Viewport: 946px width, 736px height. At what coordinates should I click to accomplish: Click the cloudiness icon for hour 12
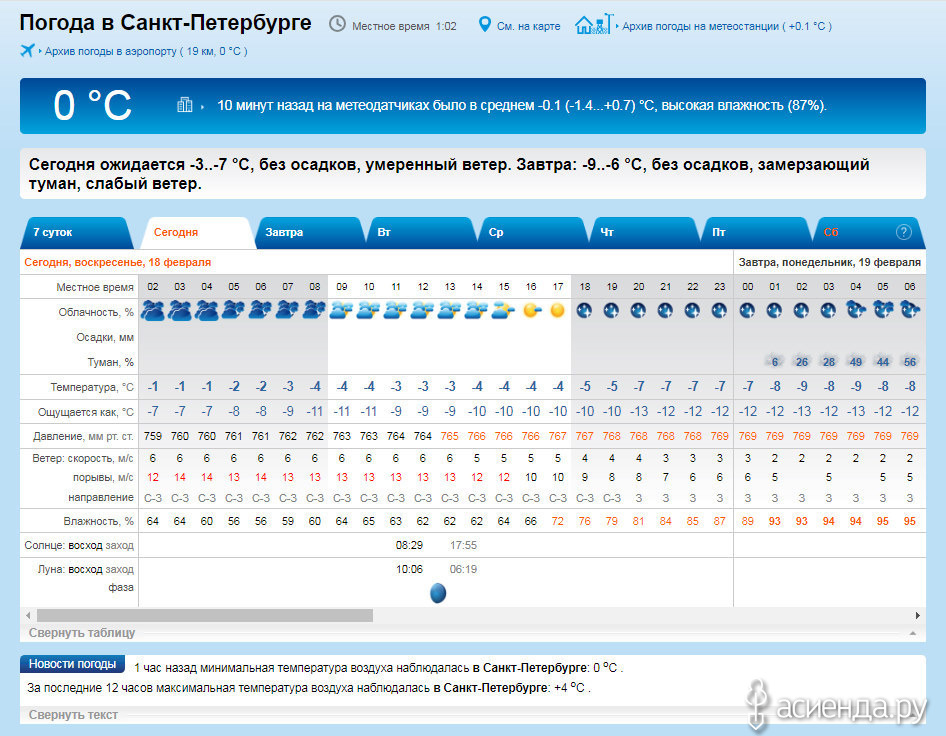pos(422,311)
